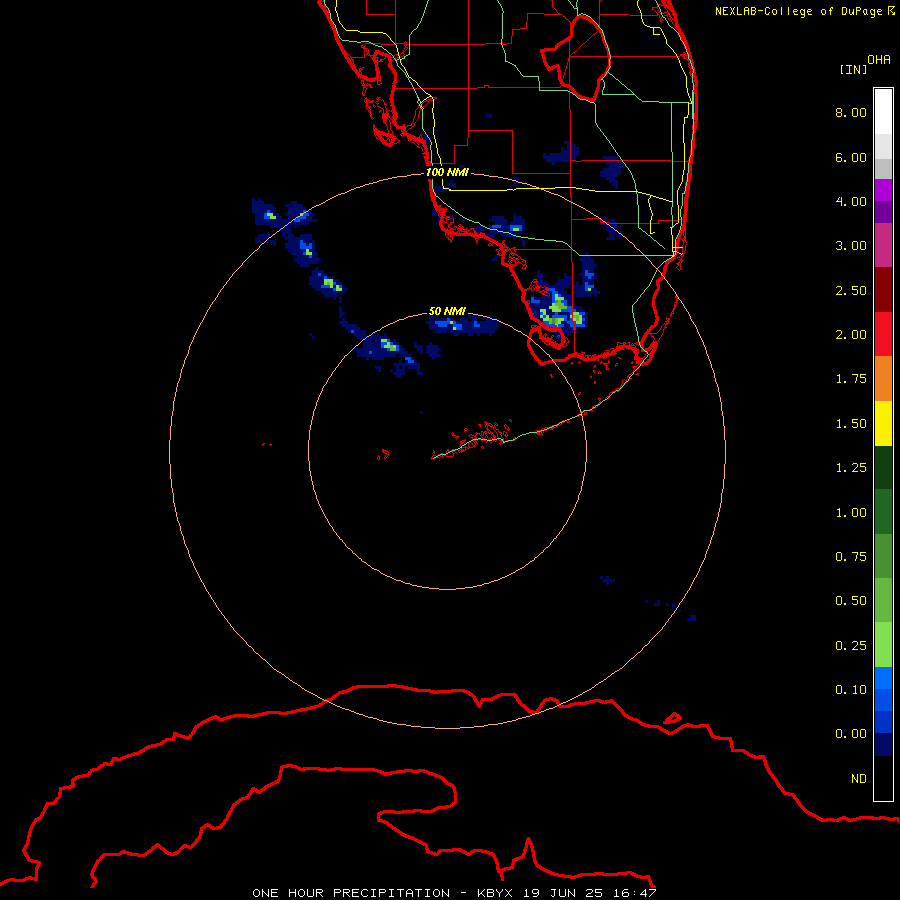900x900 pixels.
Task: Pick the white swatch beside 8.00
Action: 883,112
